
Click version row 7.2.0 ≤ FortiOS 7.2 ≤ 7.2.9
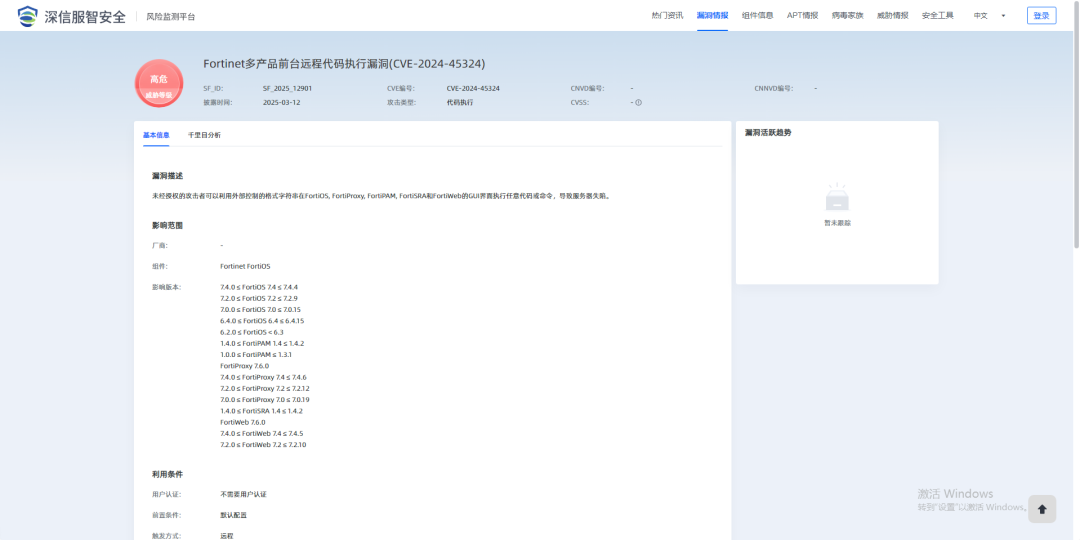pyautogui.click(x=259, y=298)
